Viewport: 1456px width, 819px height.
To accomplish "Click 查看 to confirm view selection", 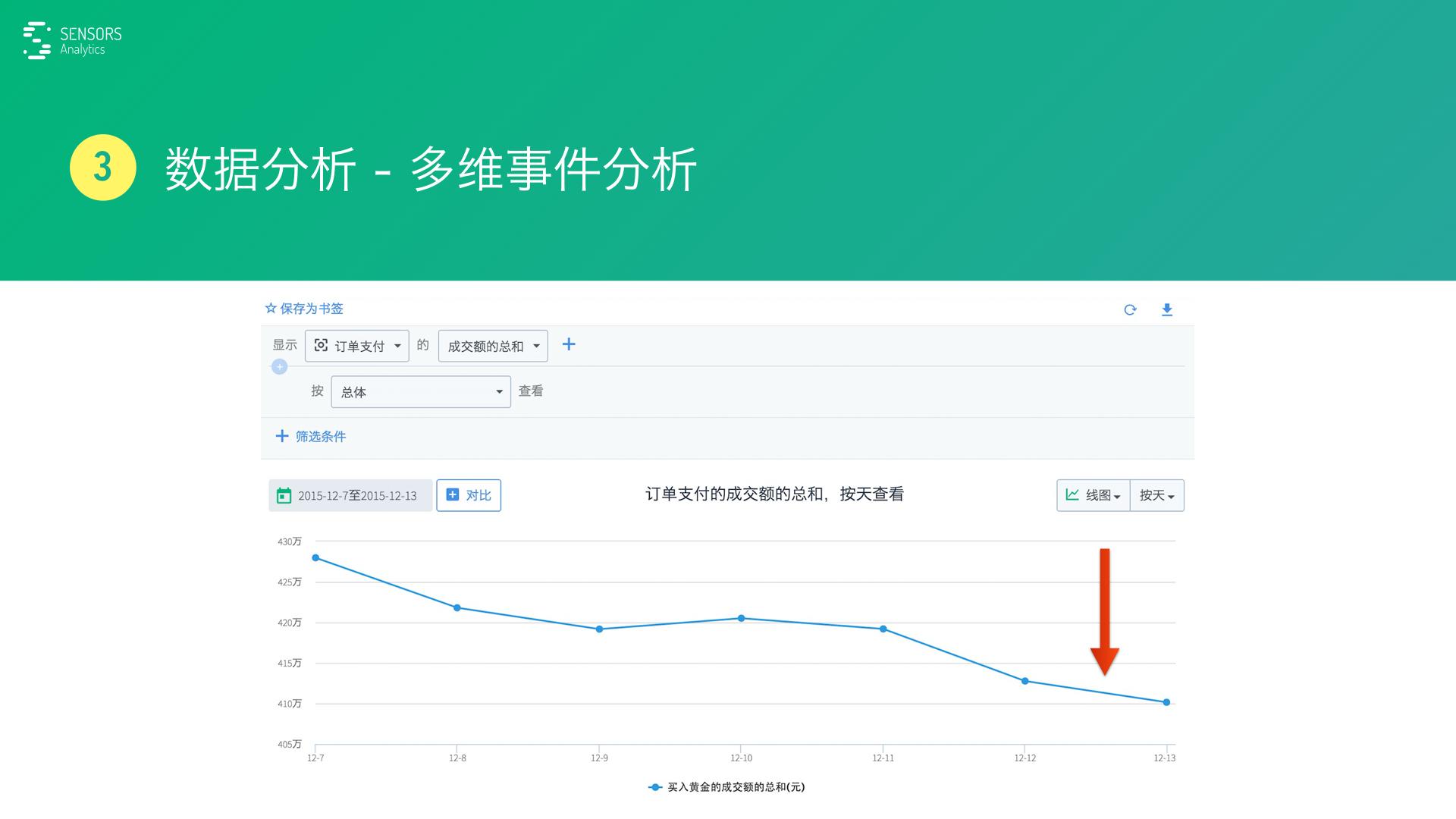I will (531, 391).
